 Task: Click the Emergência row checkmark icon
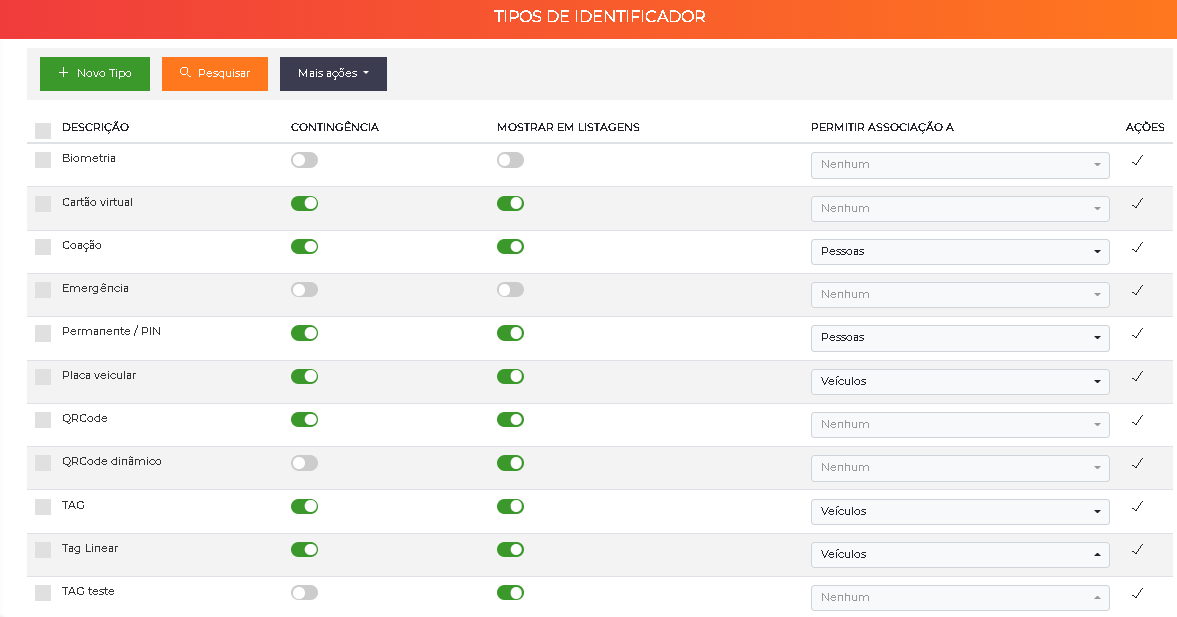coord(1137,290)
